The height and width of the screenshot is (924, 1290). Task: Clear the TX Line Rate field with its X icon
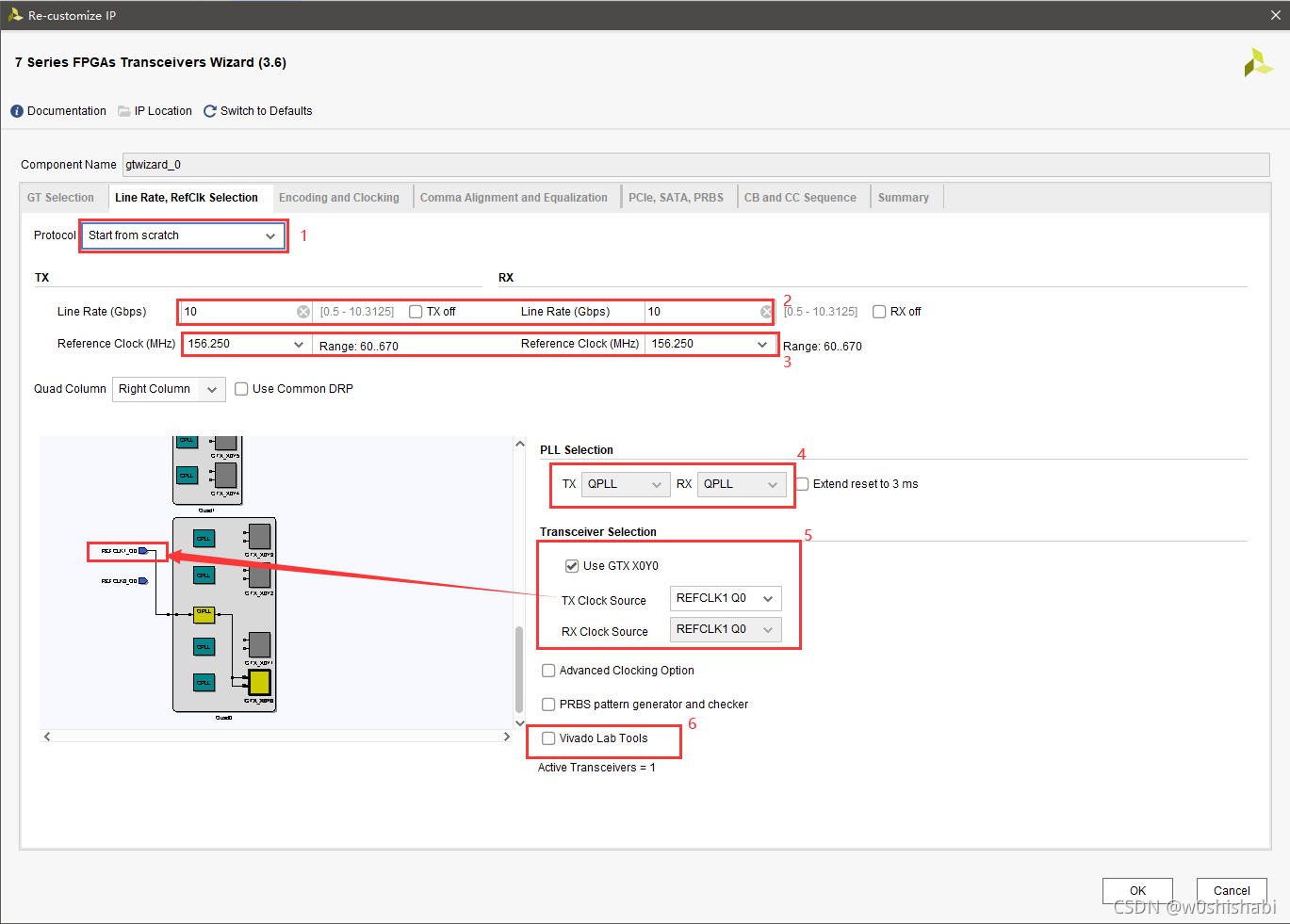point(303,312)
